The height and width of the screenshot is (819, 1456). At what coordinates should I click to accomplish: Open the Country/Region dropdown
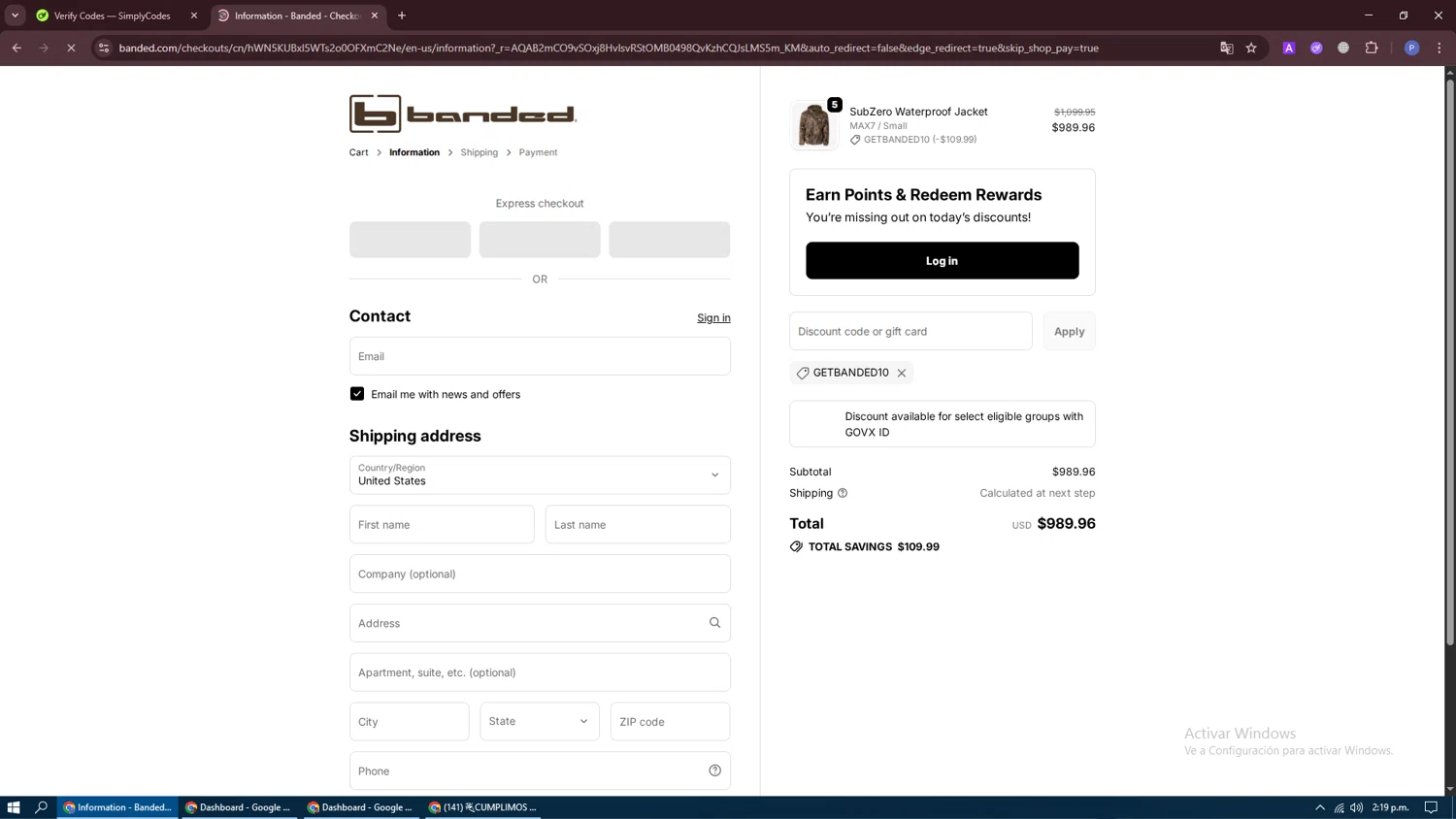(x=540, y=475)
